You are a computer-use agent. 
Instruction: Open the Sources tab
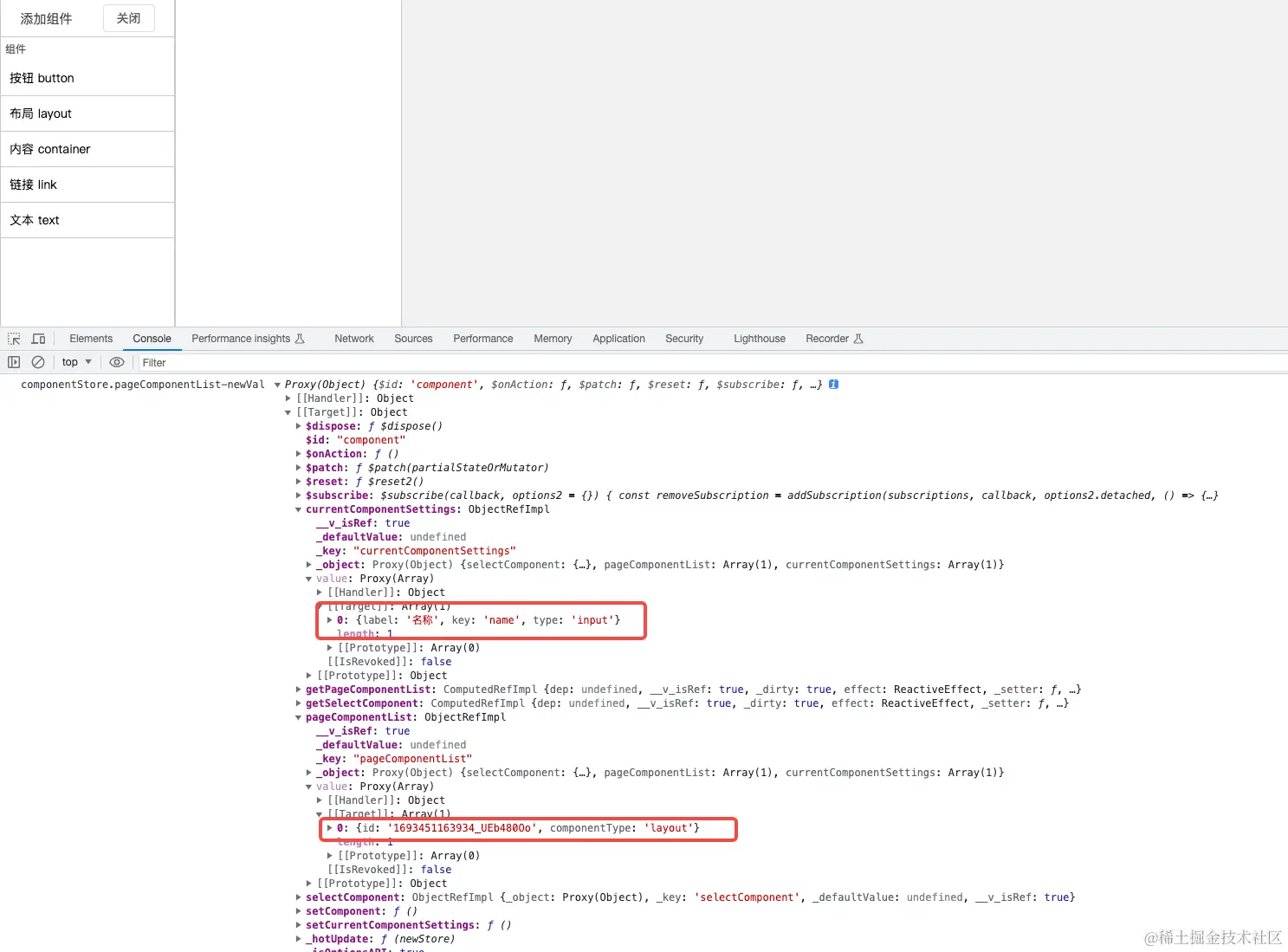coord(413,339)
